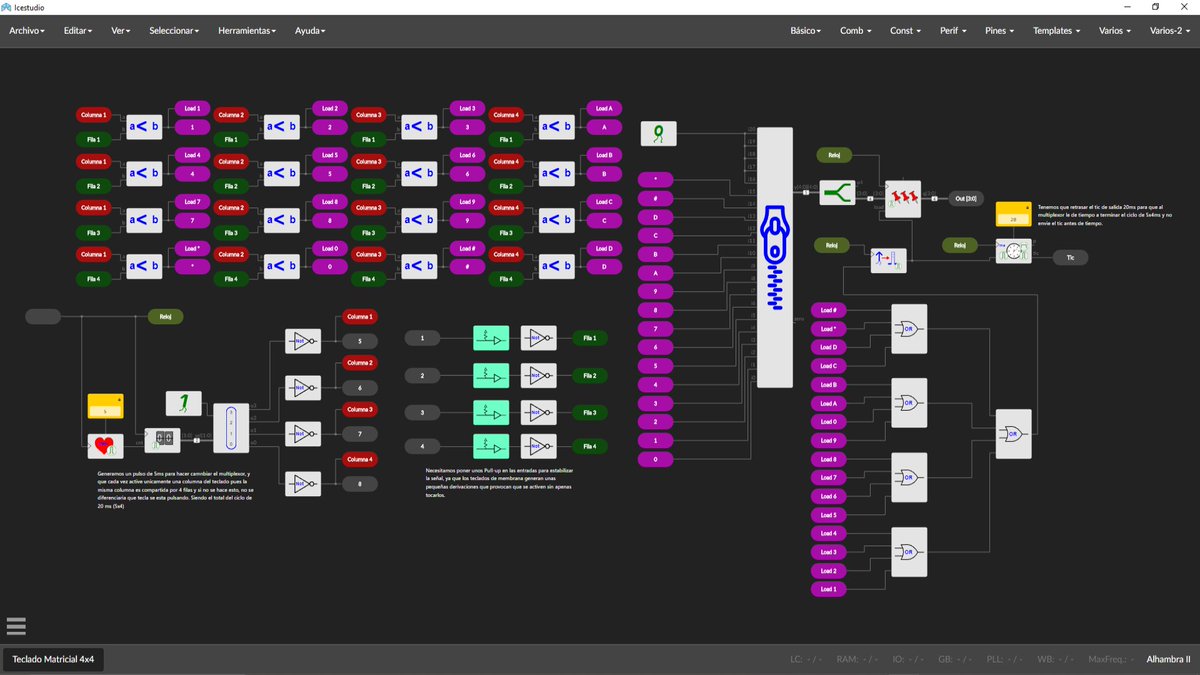The image size is (1200, 675).
Task: Open the Herramientas menu
Action: [x=248, y=31]
